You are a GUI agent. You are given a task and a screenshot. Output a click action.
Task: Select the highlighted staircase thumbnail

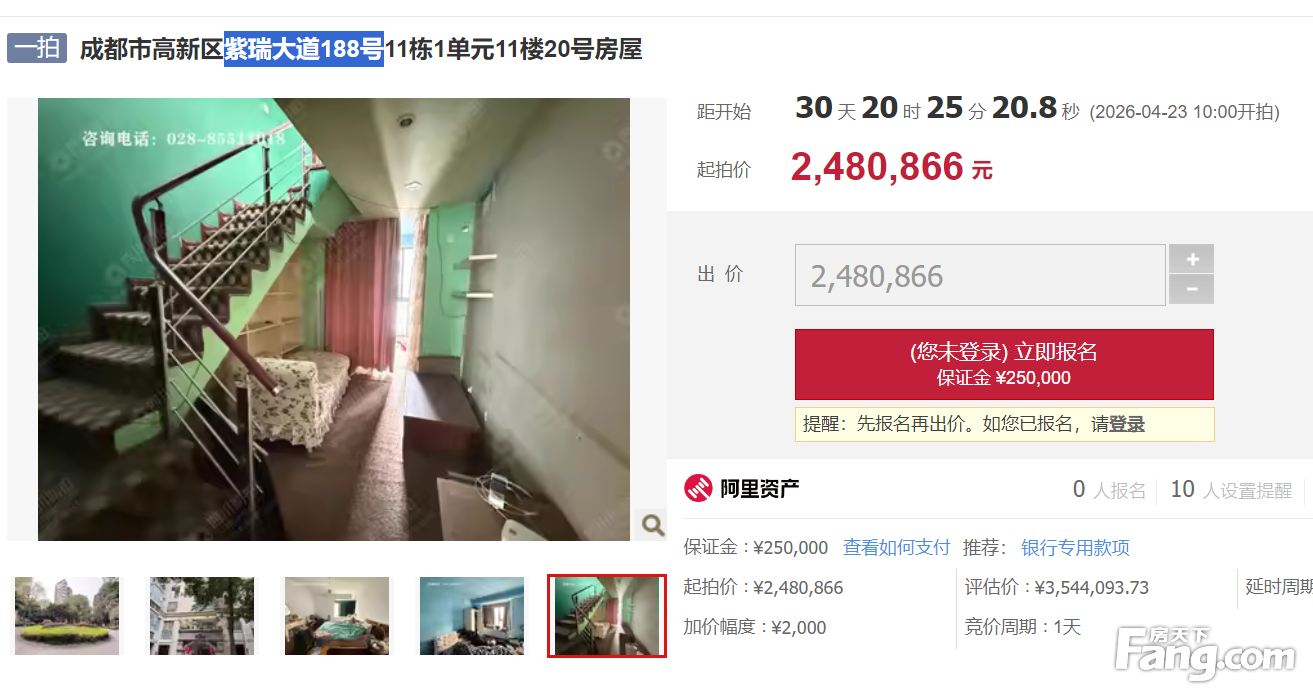click(x=607, y=616)
